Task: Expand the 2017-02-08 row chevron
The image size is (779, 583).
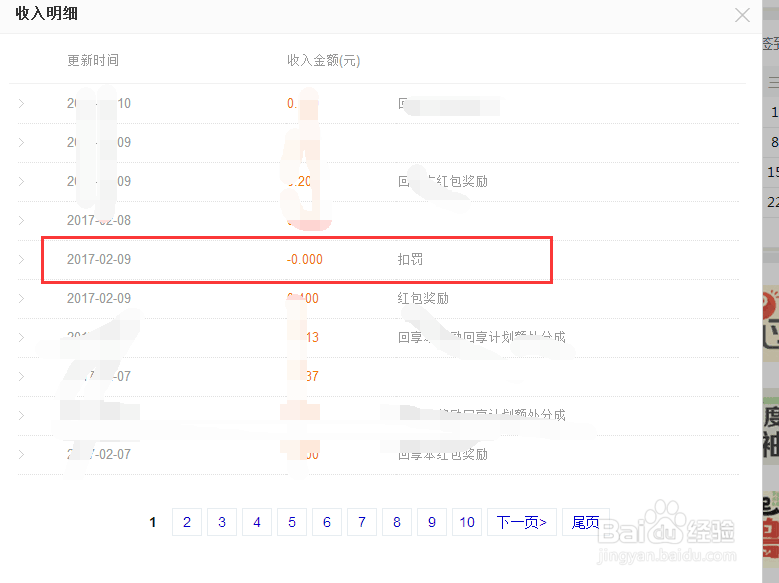Action: tap(21, 220)
